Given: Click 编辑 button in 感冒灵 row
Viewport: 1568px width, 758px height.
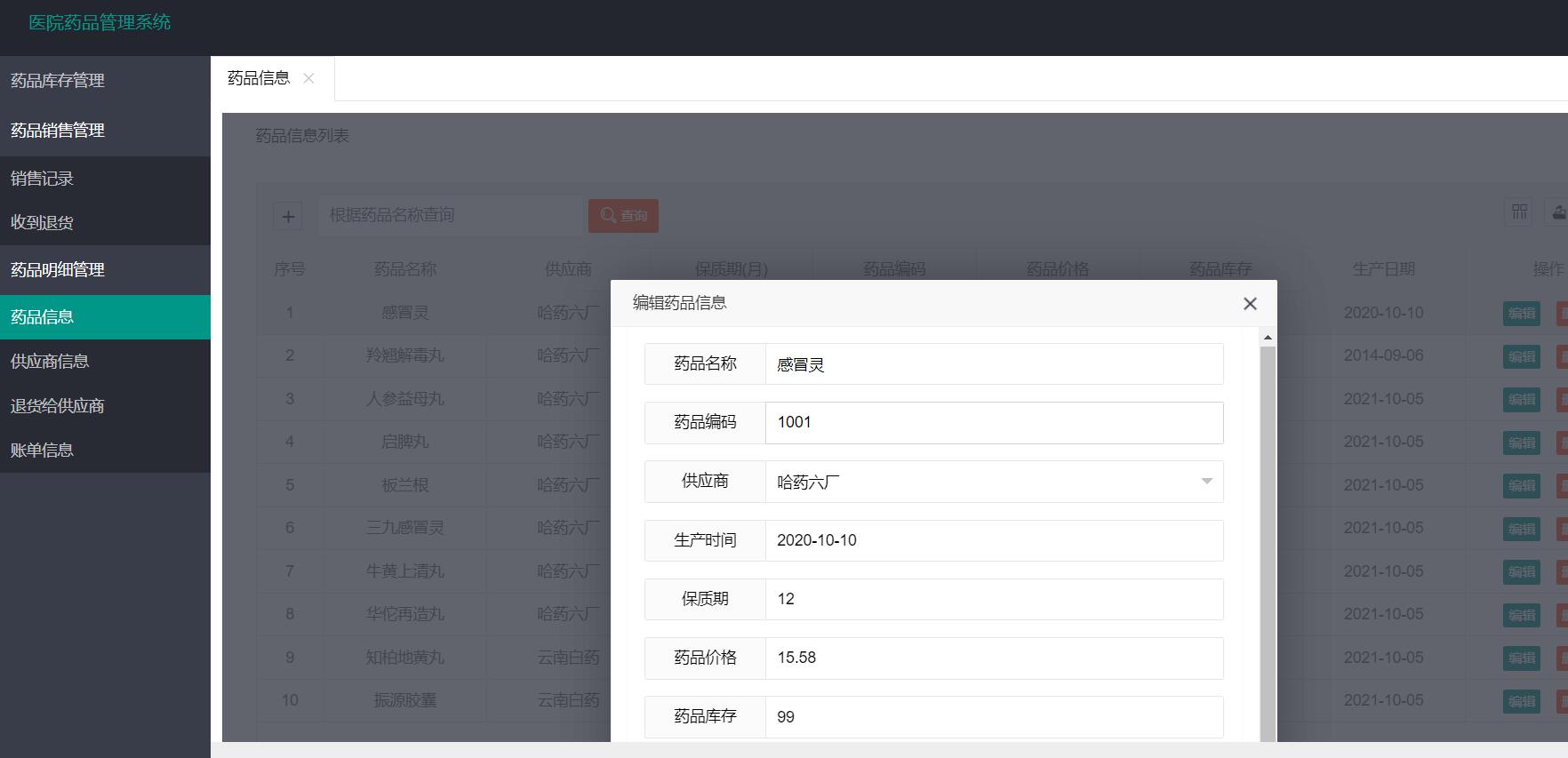Looking at the screenshot, I should (1522, 314).
